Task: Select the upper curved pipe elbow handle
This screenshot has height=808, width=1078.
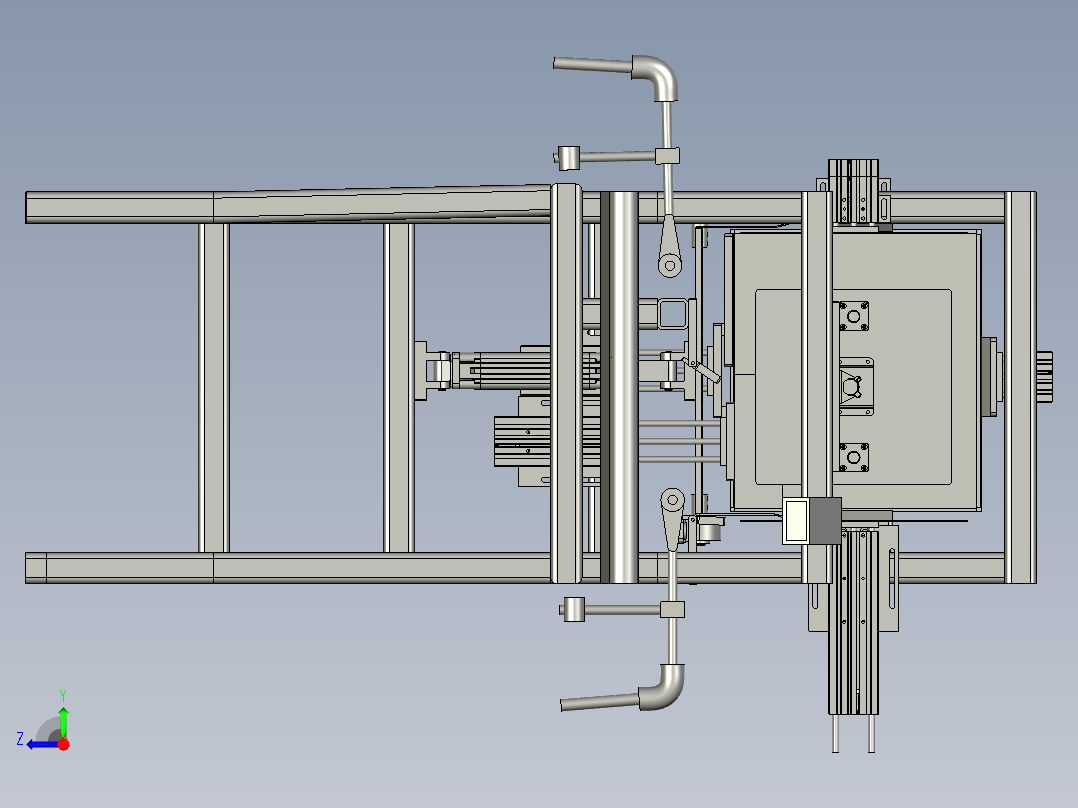Action: tap(656, 76)
